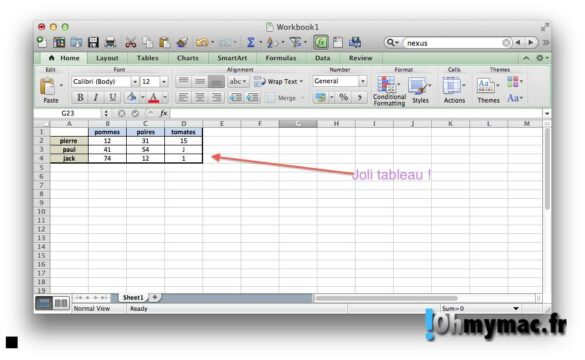Open the theme colors dropdown

pyautogui.click(x=515, y=81)
